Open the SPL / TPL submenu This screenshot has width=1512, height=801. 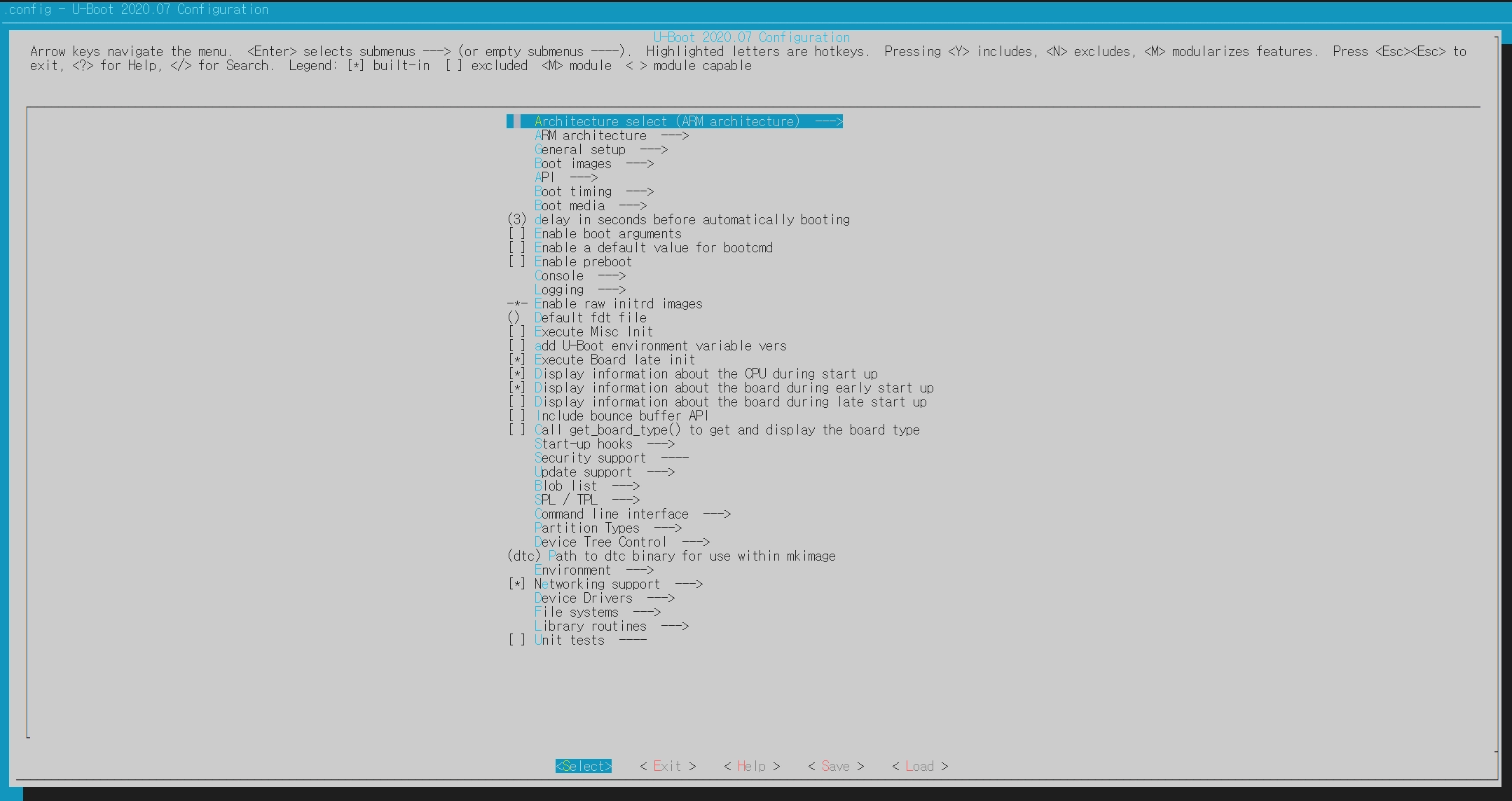[587, 500]
